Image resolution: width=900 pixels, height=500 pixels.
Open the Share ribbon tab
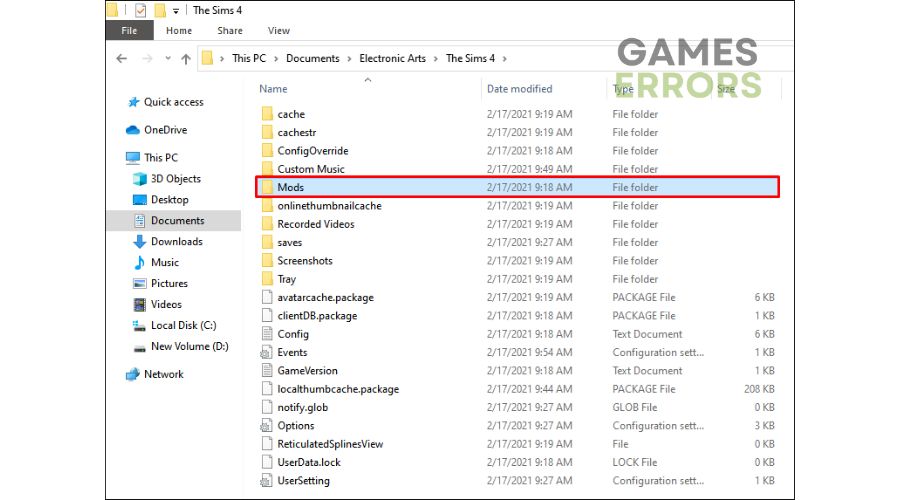pyautogui.click(x=230, y=31)
